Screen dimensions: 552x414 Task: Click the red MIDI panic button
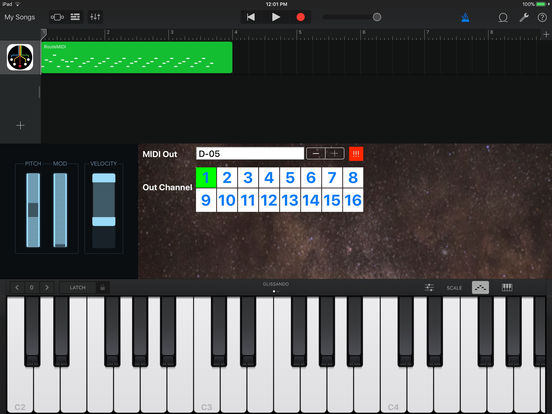356,154
